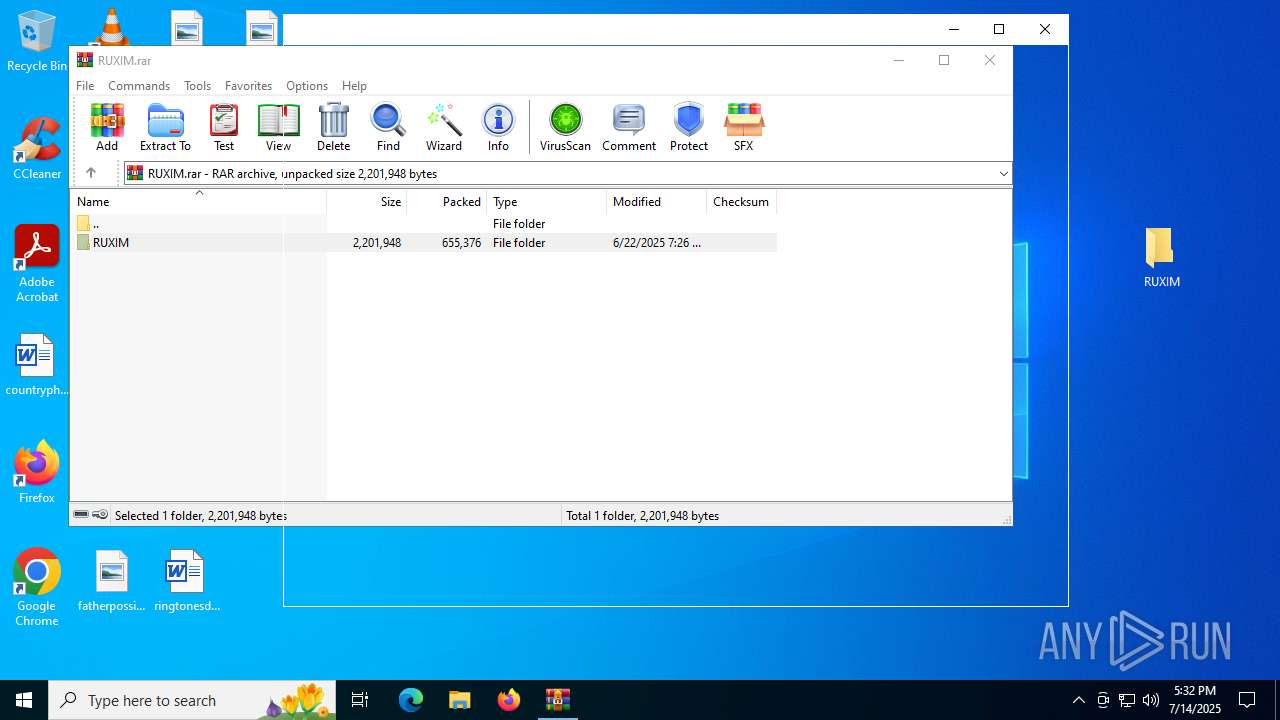Viewport: 1280px width, 720px height.
Task: Sort list by Modified column
Action: tap(657, 202)
